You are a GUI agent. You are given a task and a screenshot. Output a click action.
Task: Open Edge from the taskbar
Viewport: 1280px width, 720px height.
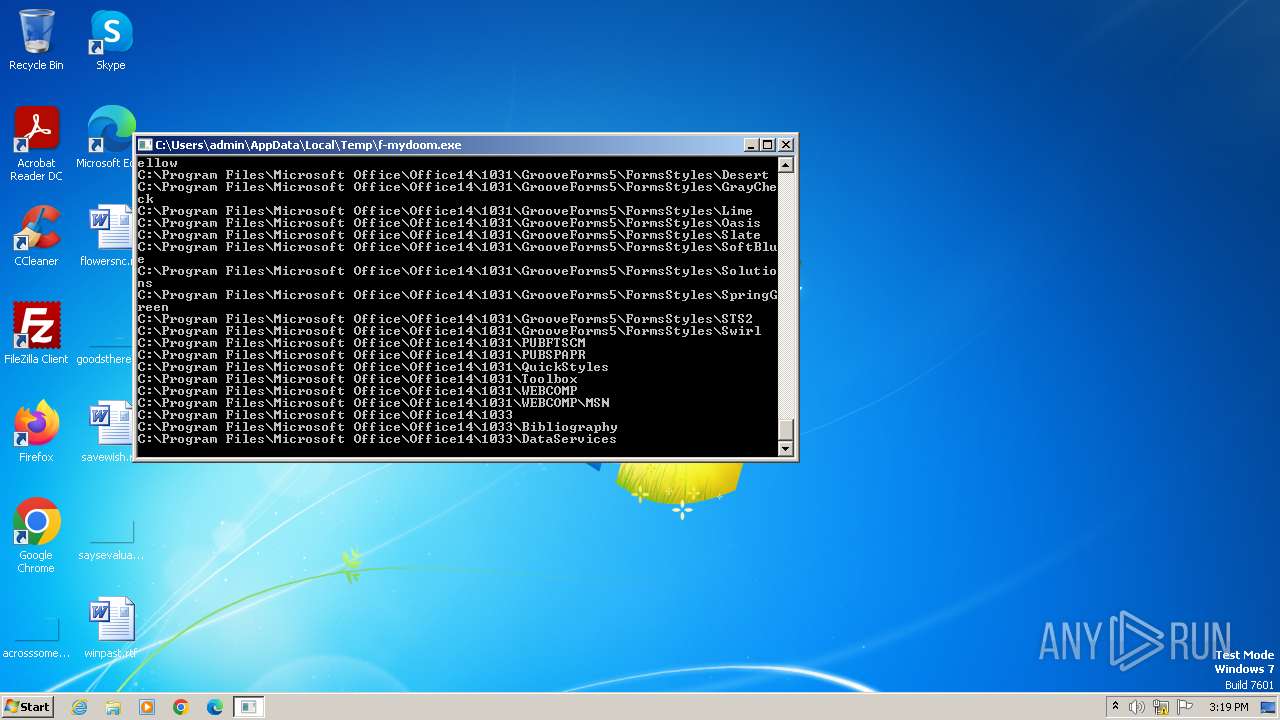tap(215, 707)
